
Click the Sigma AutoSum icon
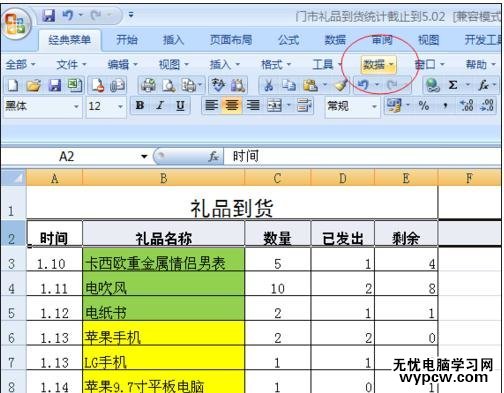point(452,86)
